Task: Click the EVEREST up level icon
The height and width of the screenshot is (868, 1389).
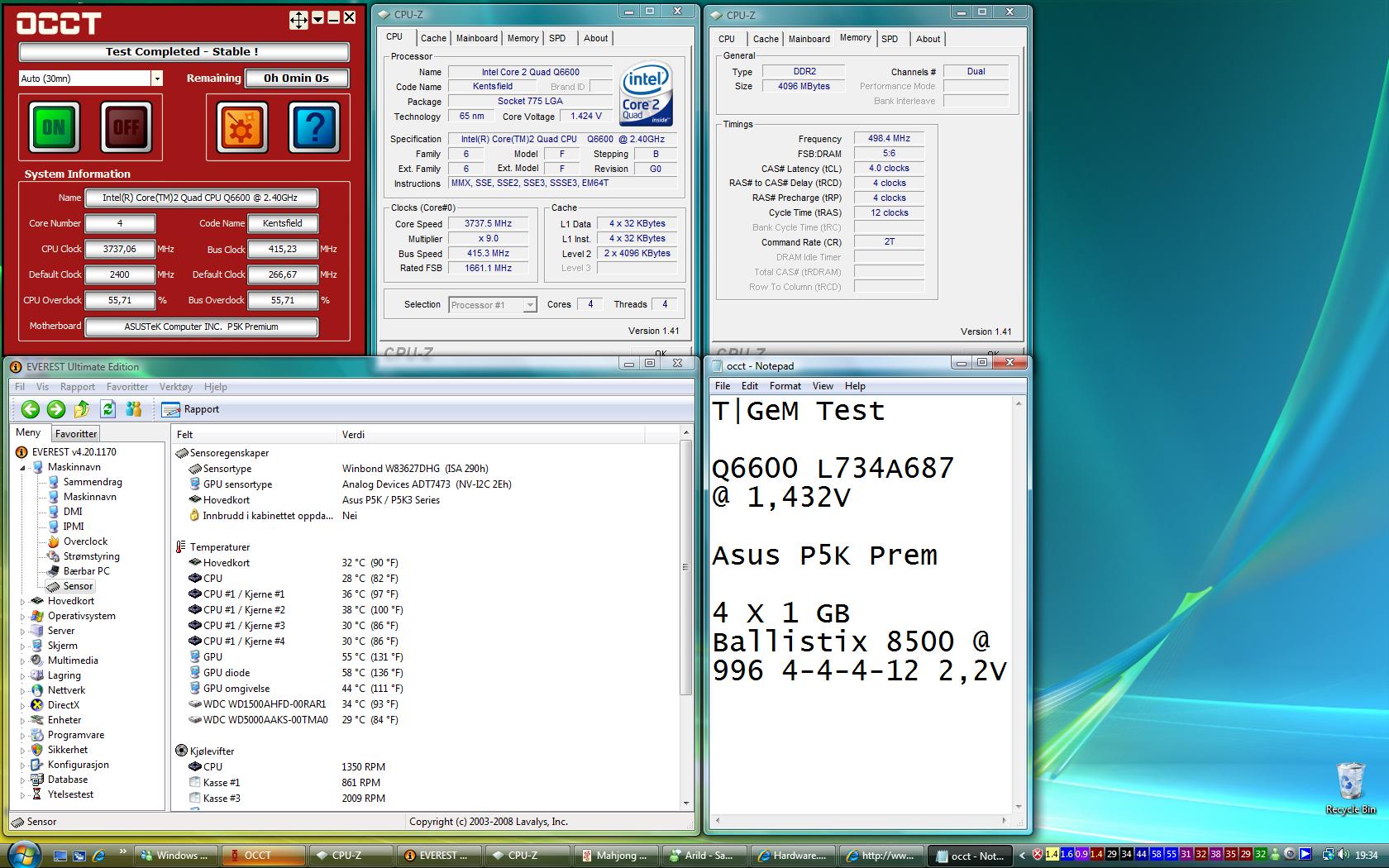Action: tap(82, 409)
